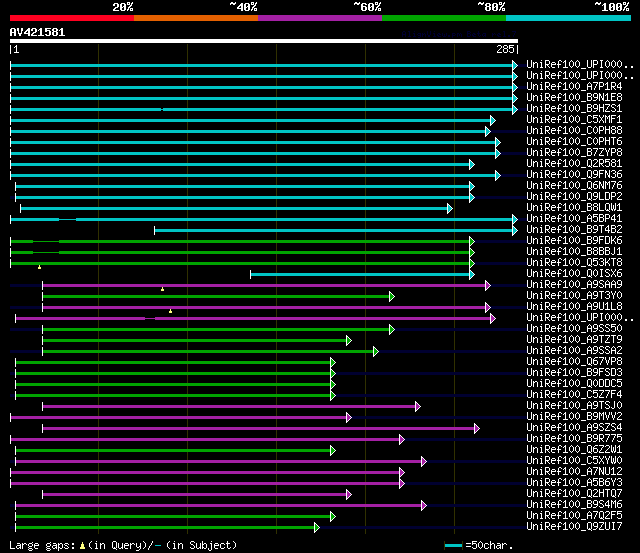The image size is (640, 553).
Task: Click the UniRef100_Q2HTQ7 label
Action: [574, 494]
